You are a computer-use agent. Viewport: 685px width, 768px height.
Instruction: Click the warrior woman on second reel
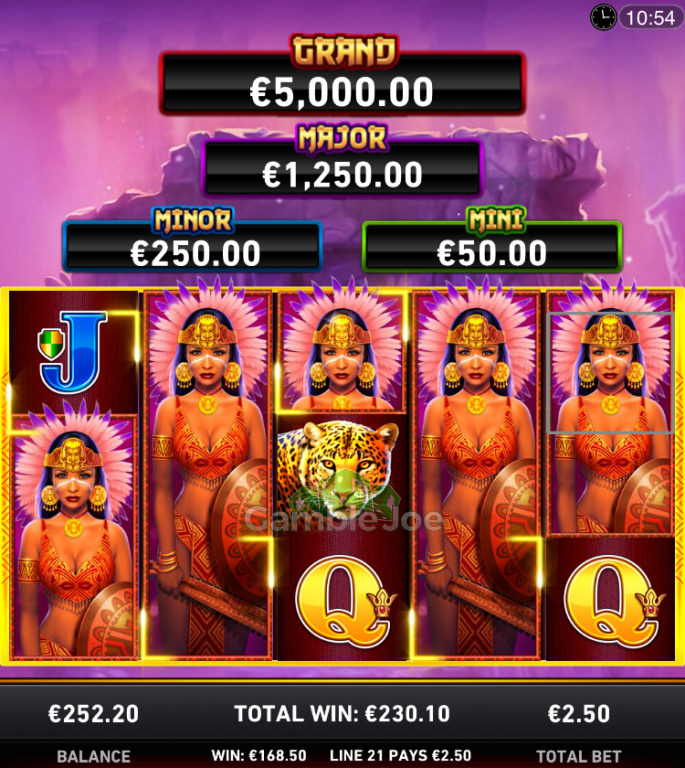[208, 474]
